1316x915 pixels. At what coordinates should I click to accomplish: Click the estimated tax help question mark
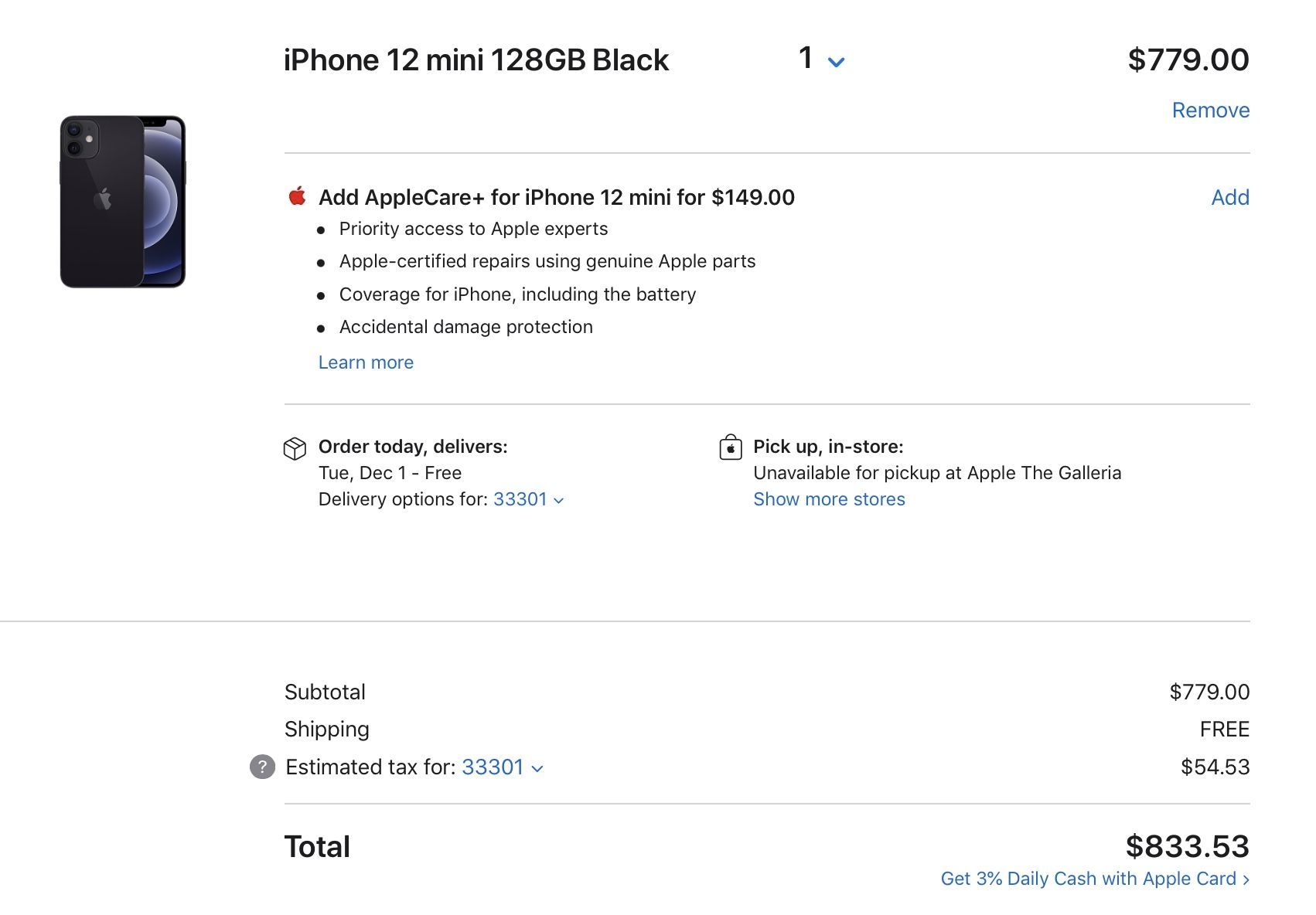[x=262, y=767]
